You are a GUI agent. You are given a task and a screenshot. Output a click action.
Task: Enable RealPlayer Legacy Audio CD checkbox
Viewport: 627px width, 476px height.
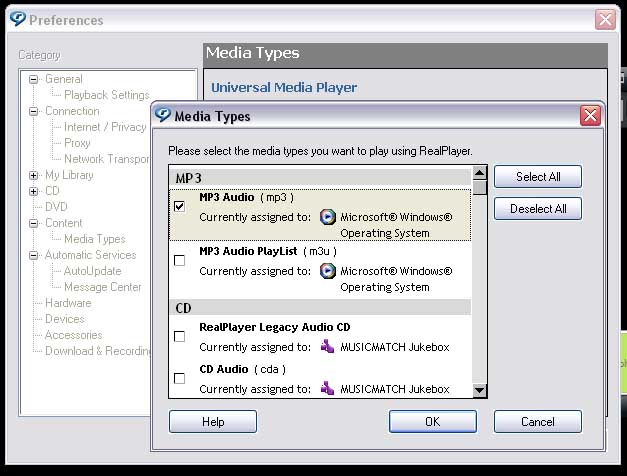tap(180, 336)
